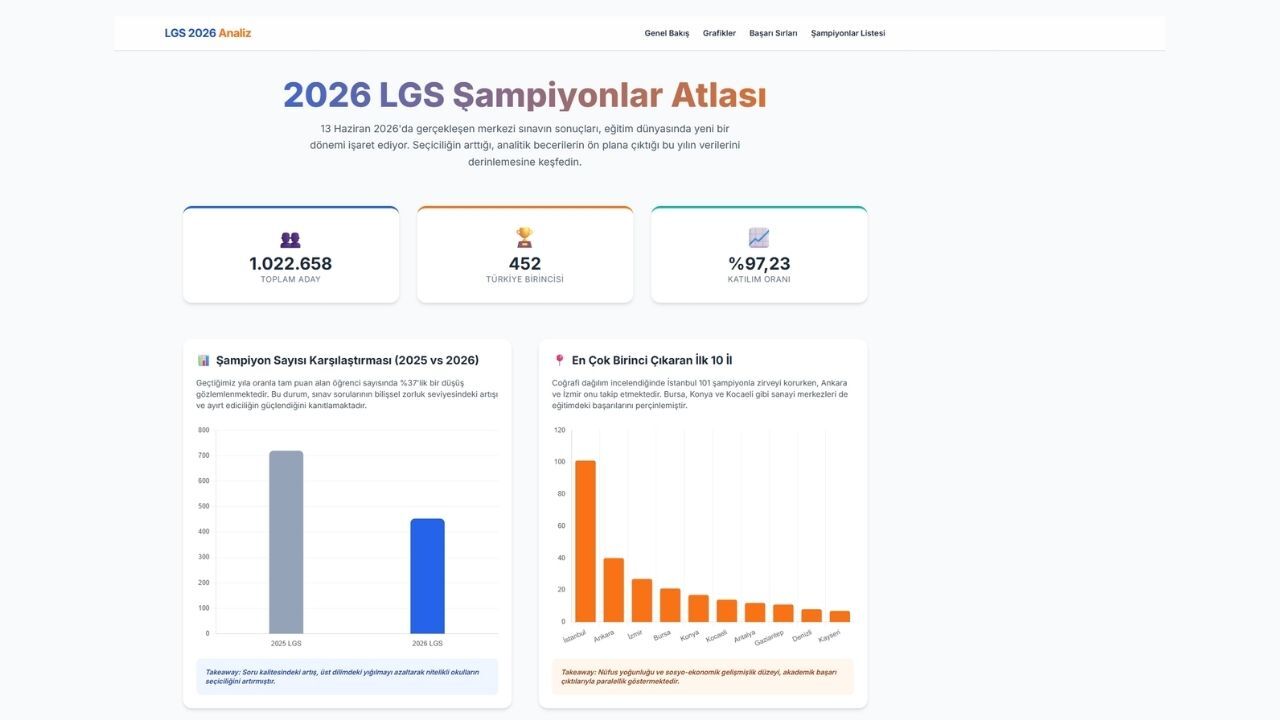The image size is (1280, 720).
Task: Open the Genel Bakış nav item
Action: 667,33
